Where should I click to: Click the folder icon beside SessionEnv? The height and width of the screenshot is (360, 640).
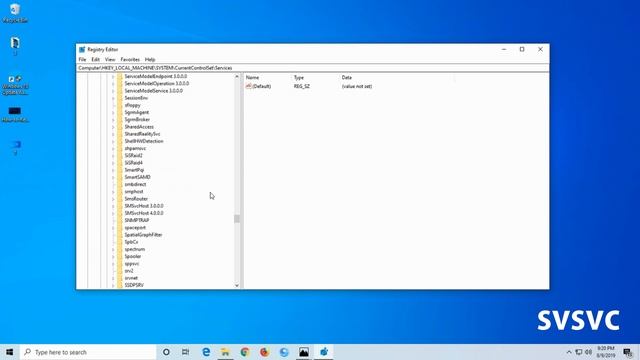click(x=120, y=98)
